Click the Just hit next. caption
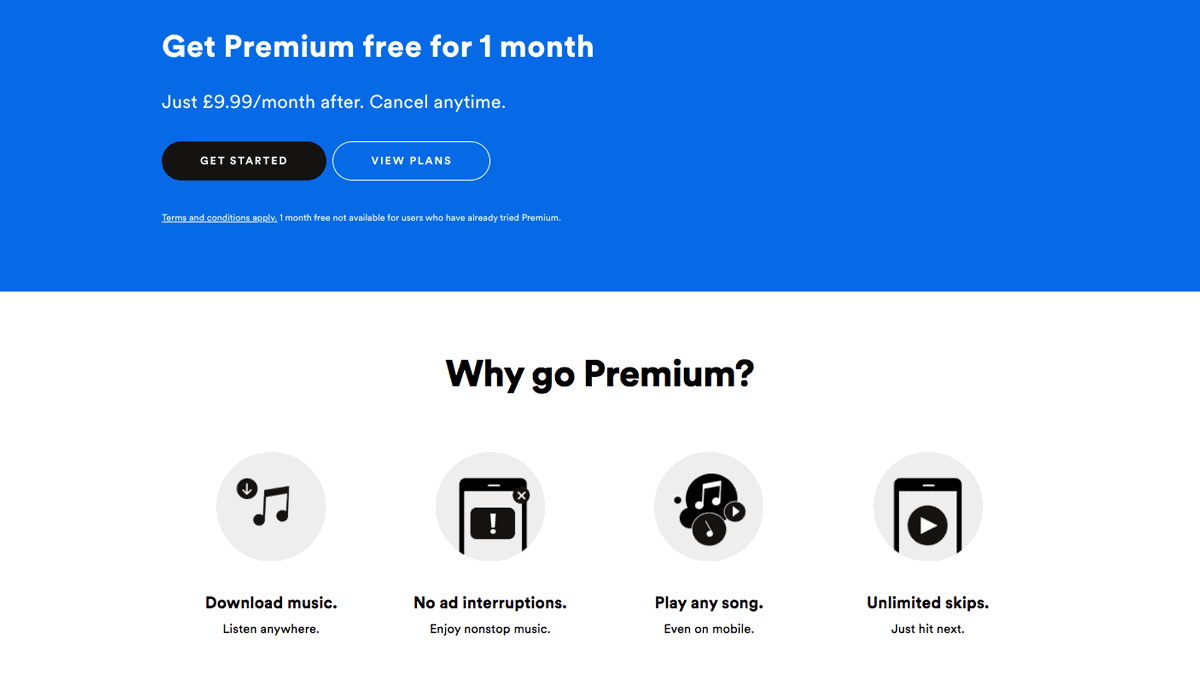The width and height of the screenshot is (1200, 683). click(x=928, y=629)
